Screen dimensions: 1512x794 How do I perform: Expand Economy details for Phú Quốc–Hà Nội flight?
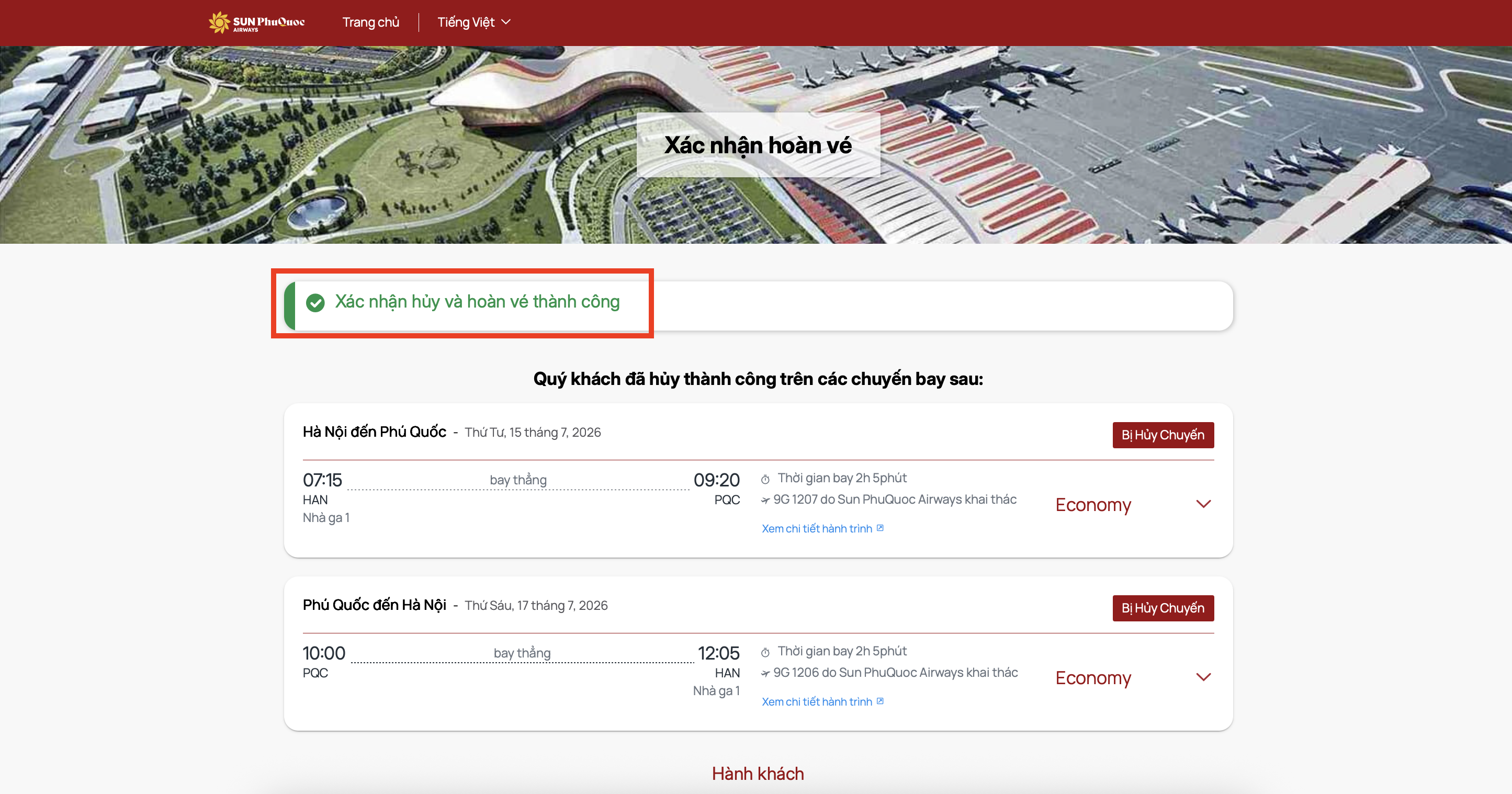(1203, 677)
